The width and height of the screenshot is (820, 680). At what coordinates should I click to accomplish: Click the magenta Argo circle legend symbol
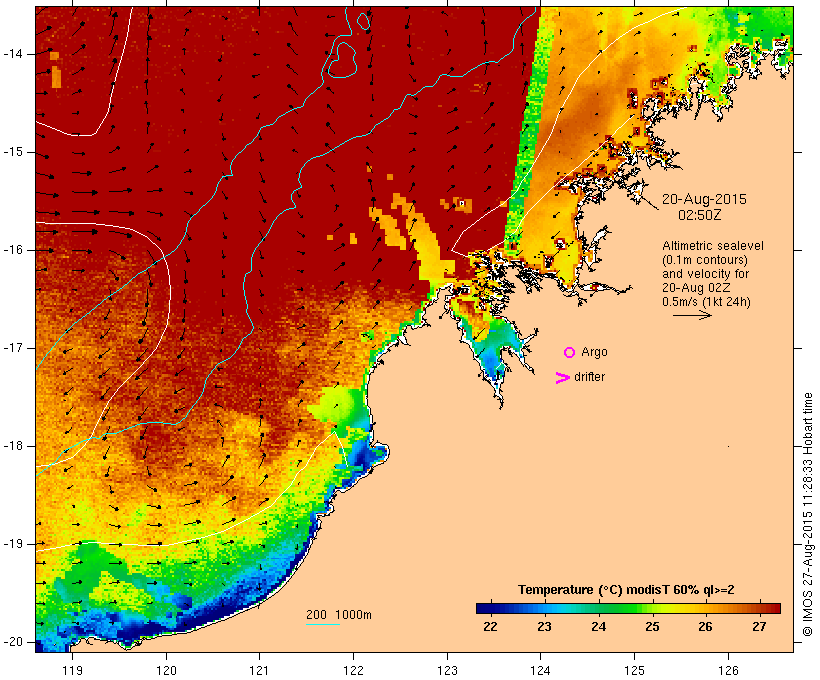(570, 353)
